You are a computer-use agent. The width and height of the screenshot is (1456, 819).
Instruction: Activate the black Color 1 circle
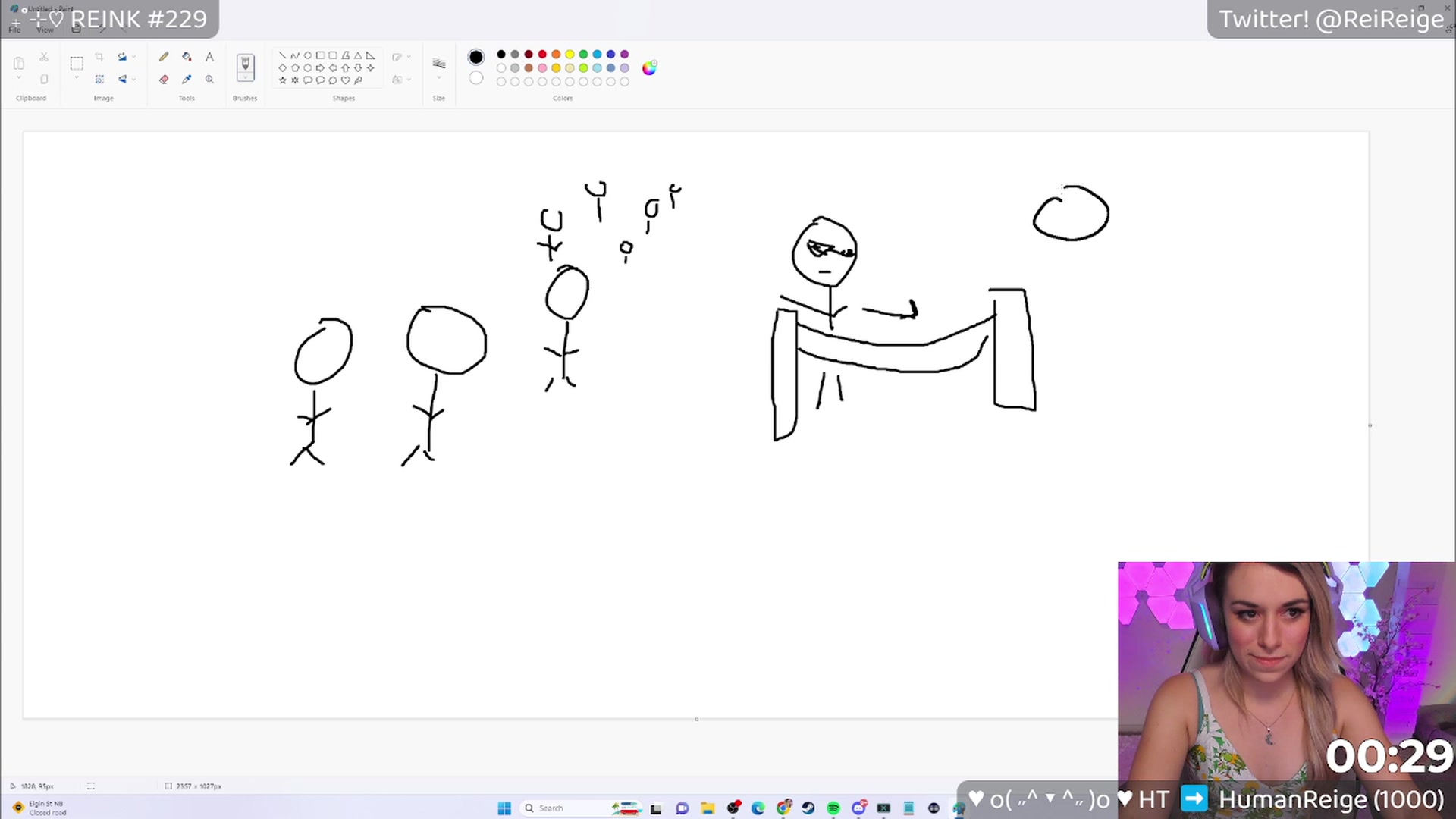(x=475, y=57)
